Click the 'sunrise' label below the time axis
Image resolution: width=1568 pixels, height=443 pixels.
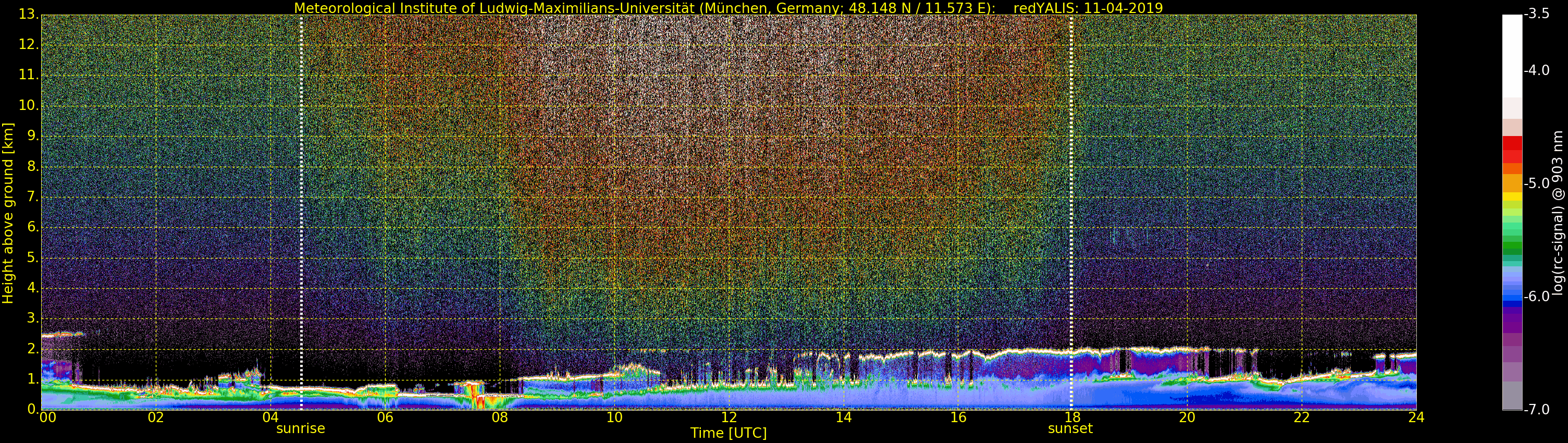[301, 428]
